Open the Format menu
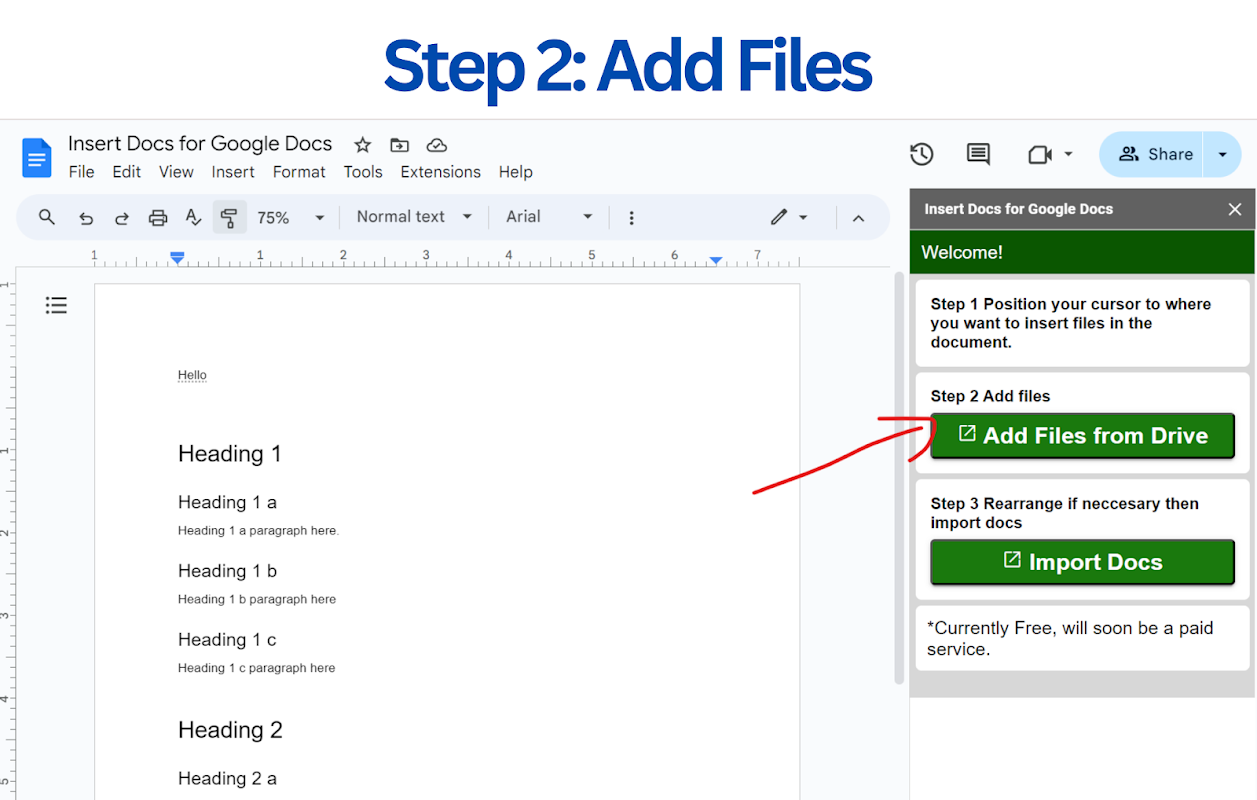This screenshot has width=1257, height=800. point(299,172)
